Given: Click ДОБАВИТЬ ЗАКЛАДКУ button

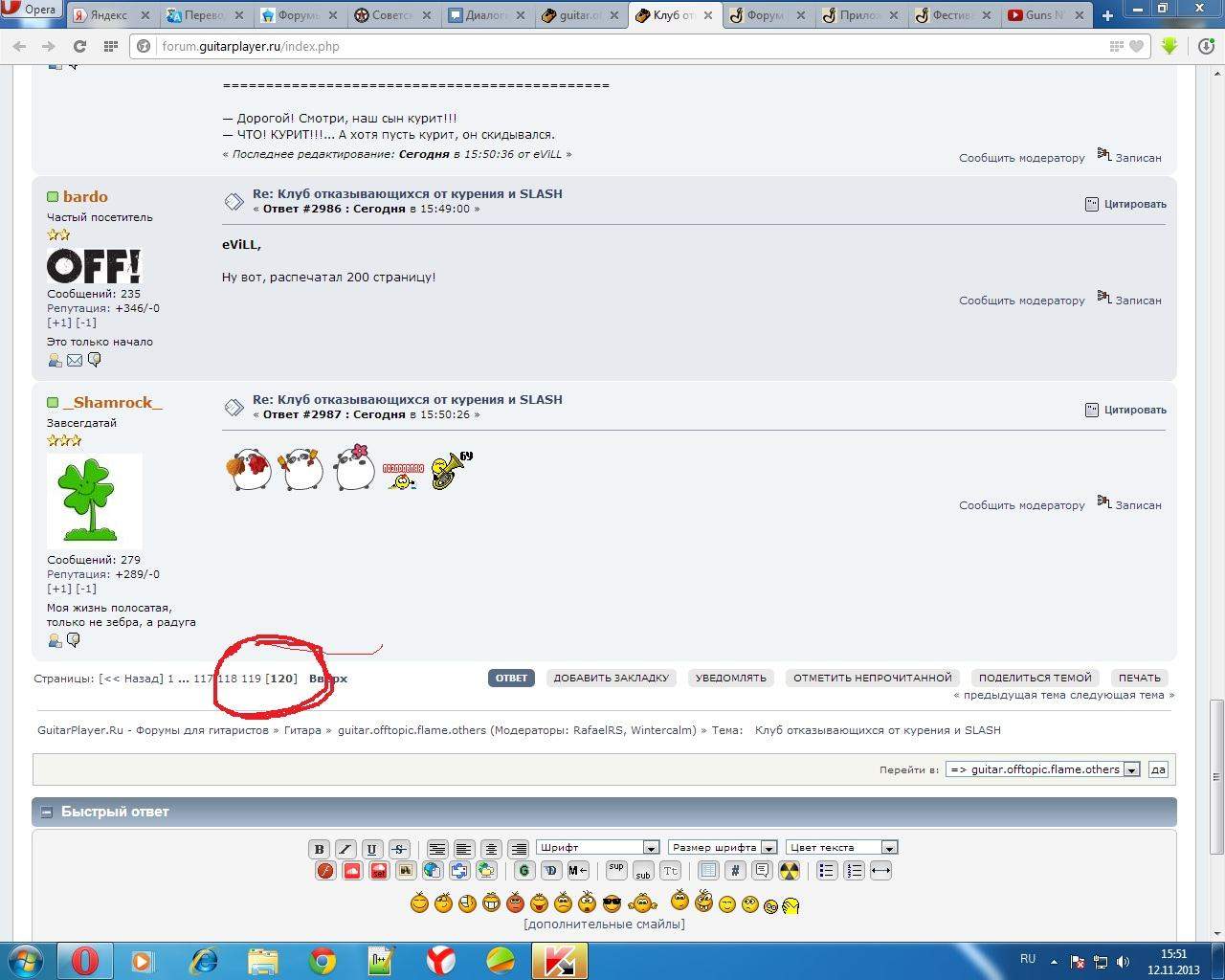Looking at the screenshot, I should pyautogui.click(x=611, y=678).
